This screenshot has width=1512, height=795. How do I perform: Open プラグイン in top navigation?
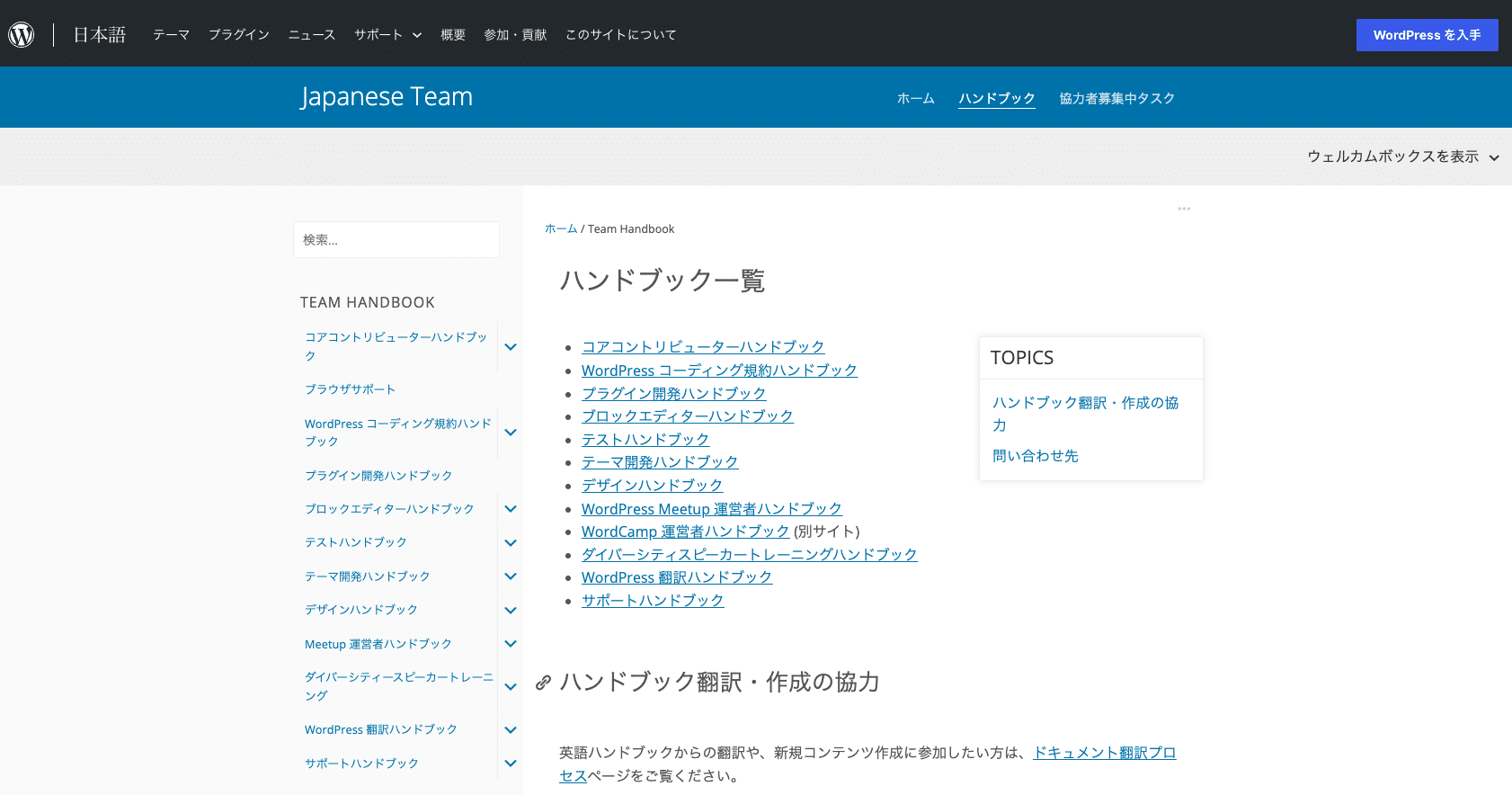(x=239, y=34)
